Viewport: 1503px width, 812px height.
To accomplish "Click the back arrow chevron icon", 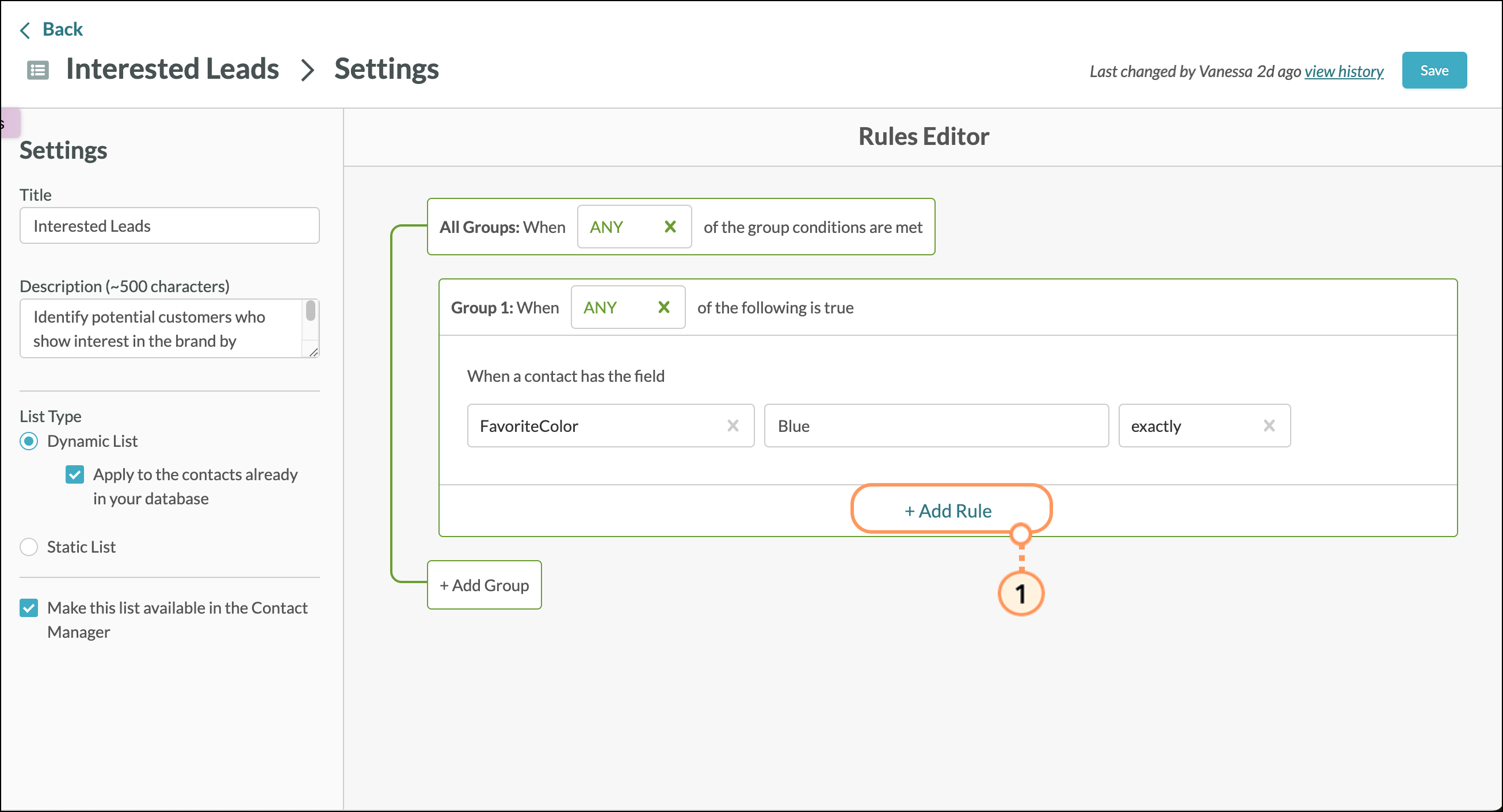I will (25, 30).
